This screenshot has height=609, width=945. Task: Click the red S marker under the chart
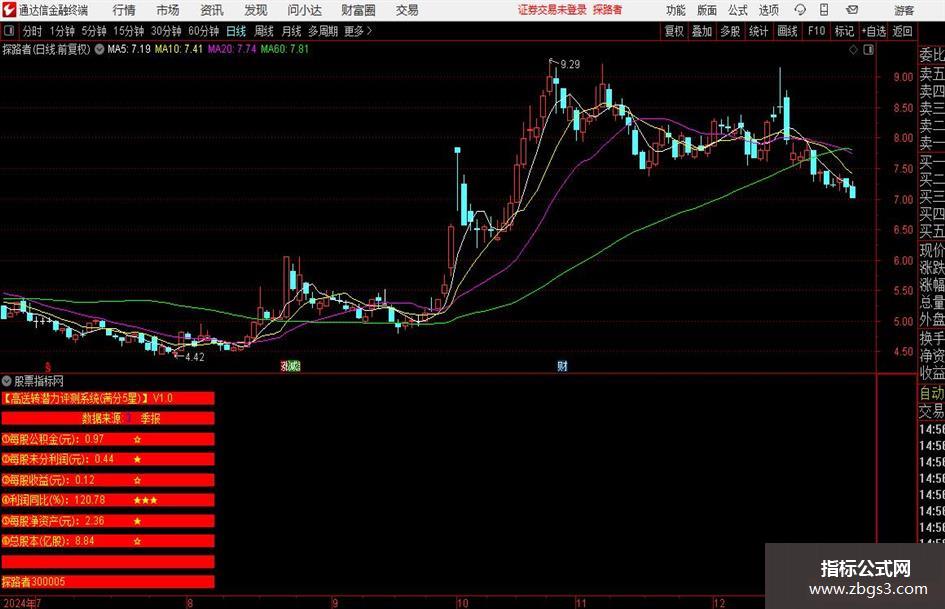[x=48, y=366]
